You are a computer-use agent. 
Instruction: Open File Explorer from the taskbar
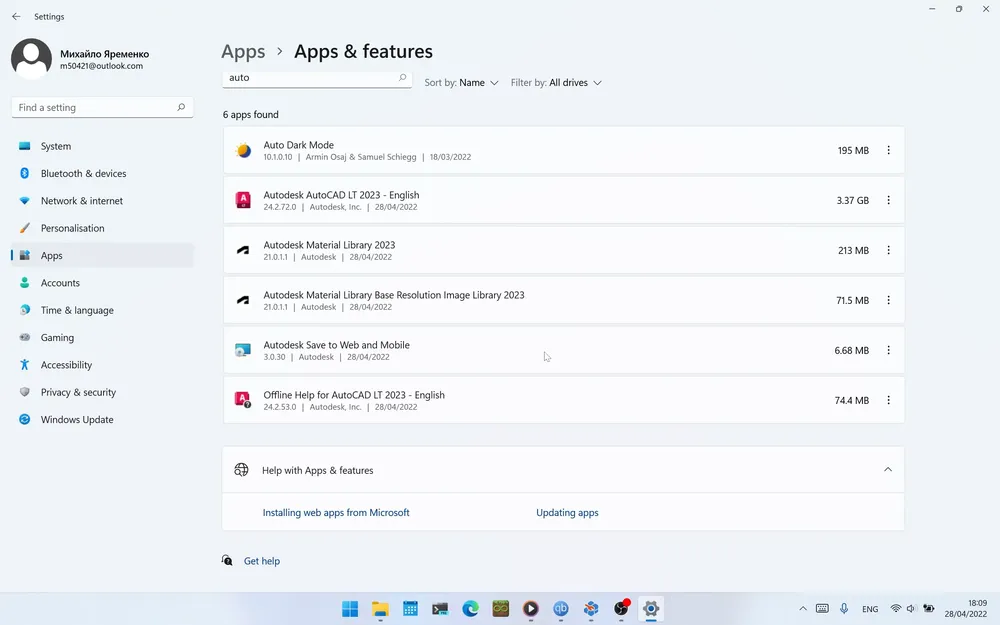[x=380, y=609]
